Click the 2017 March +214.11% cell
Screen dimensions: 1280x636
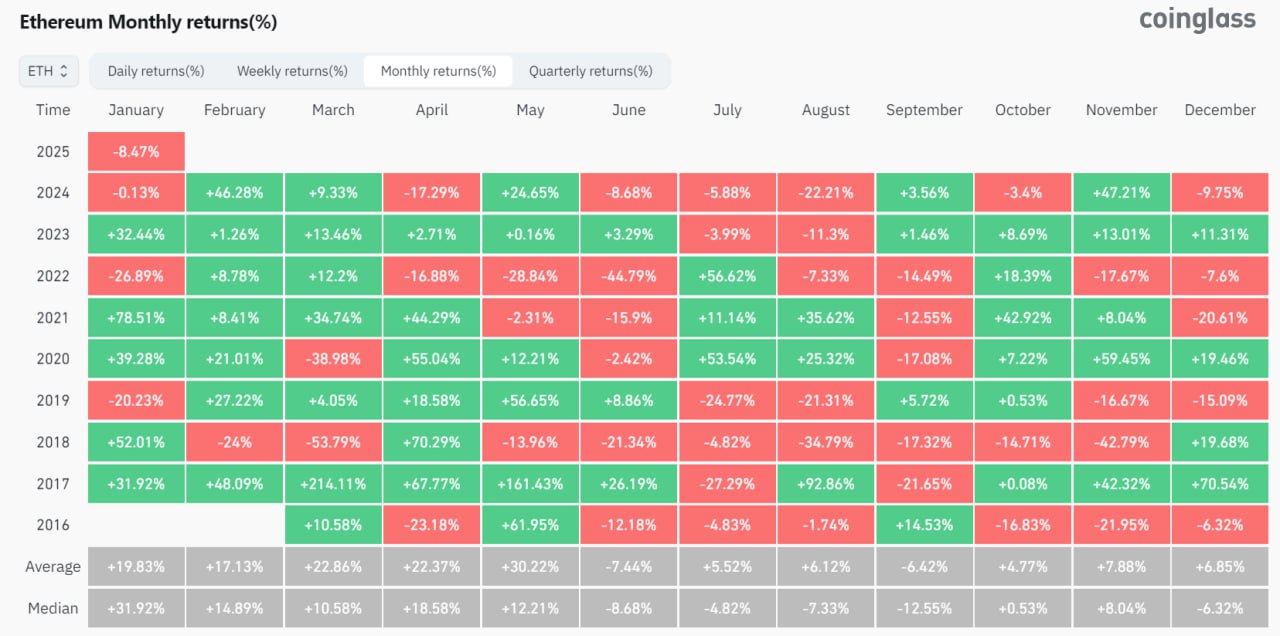333,483
